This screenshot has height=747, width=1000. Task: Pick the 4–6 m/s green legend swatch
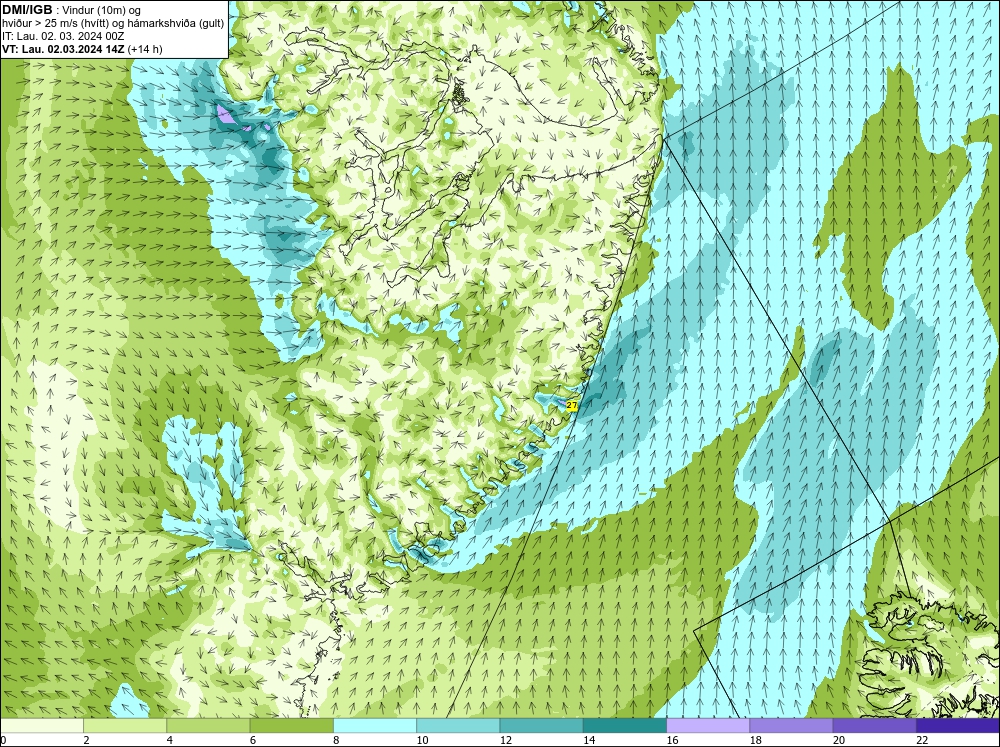pyautogui.click(x=208, y=726)
